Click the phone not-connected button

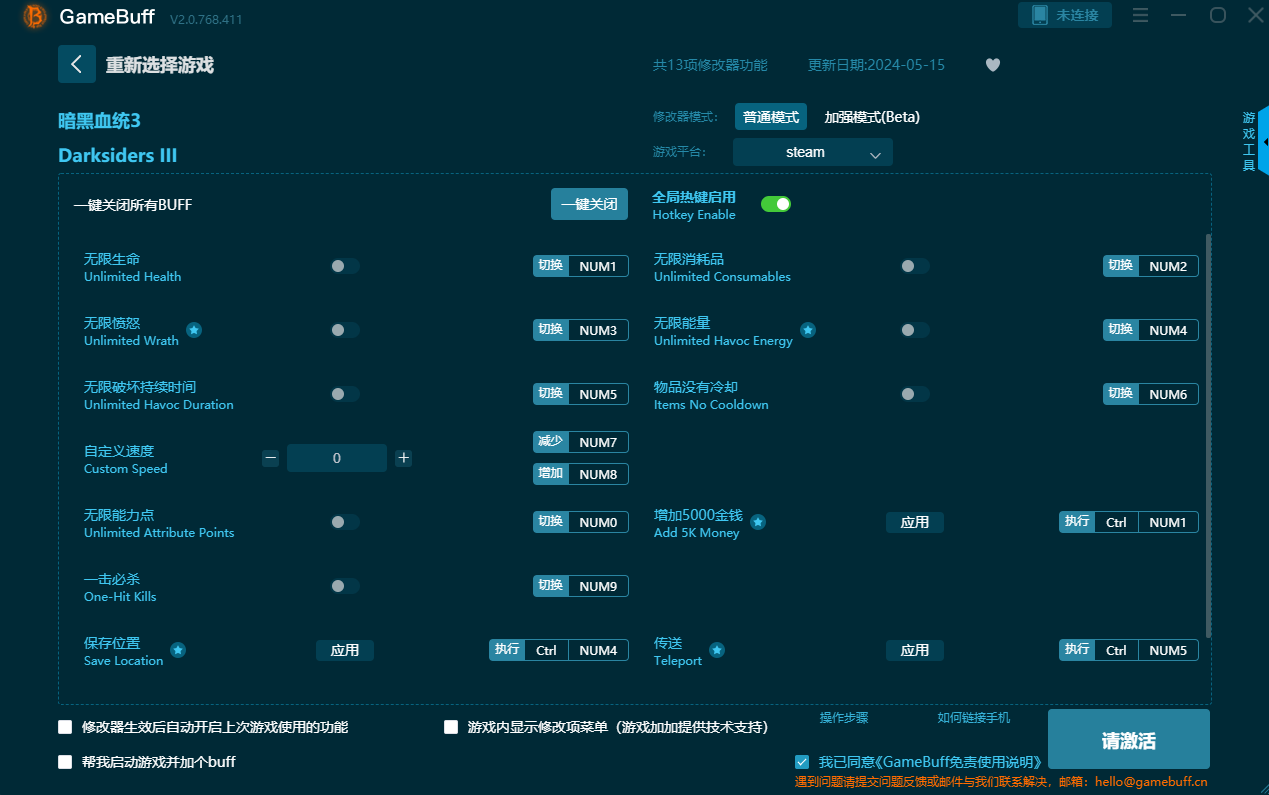coord(1065,15)
